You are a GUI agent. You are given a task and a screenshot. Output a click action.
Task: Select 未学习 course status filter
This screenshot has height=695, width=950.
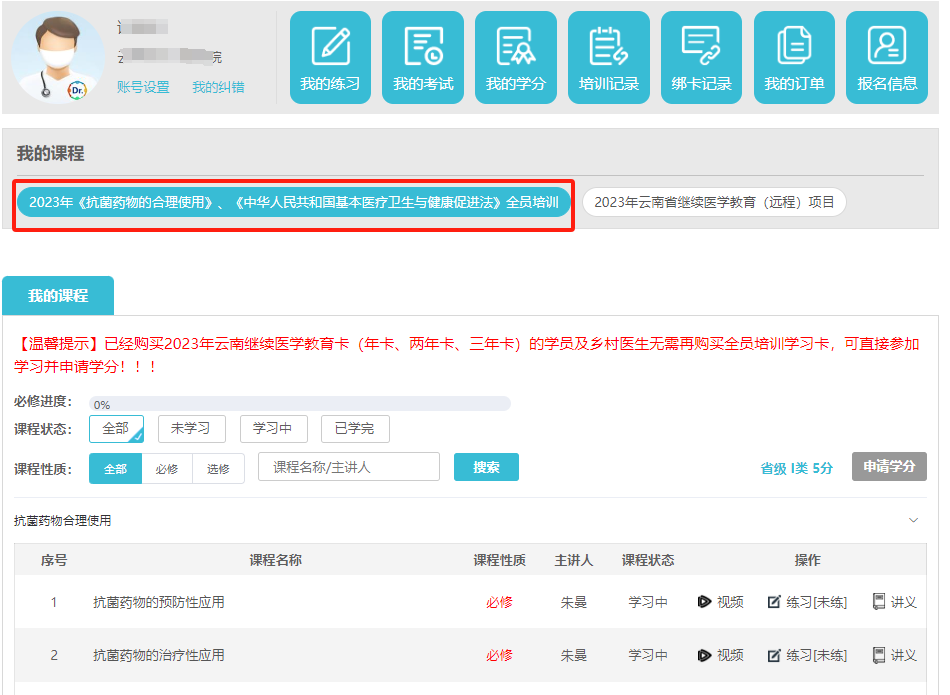[x=191, y=429]
